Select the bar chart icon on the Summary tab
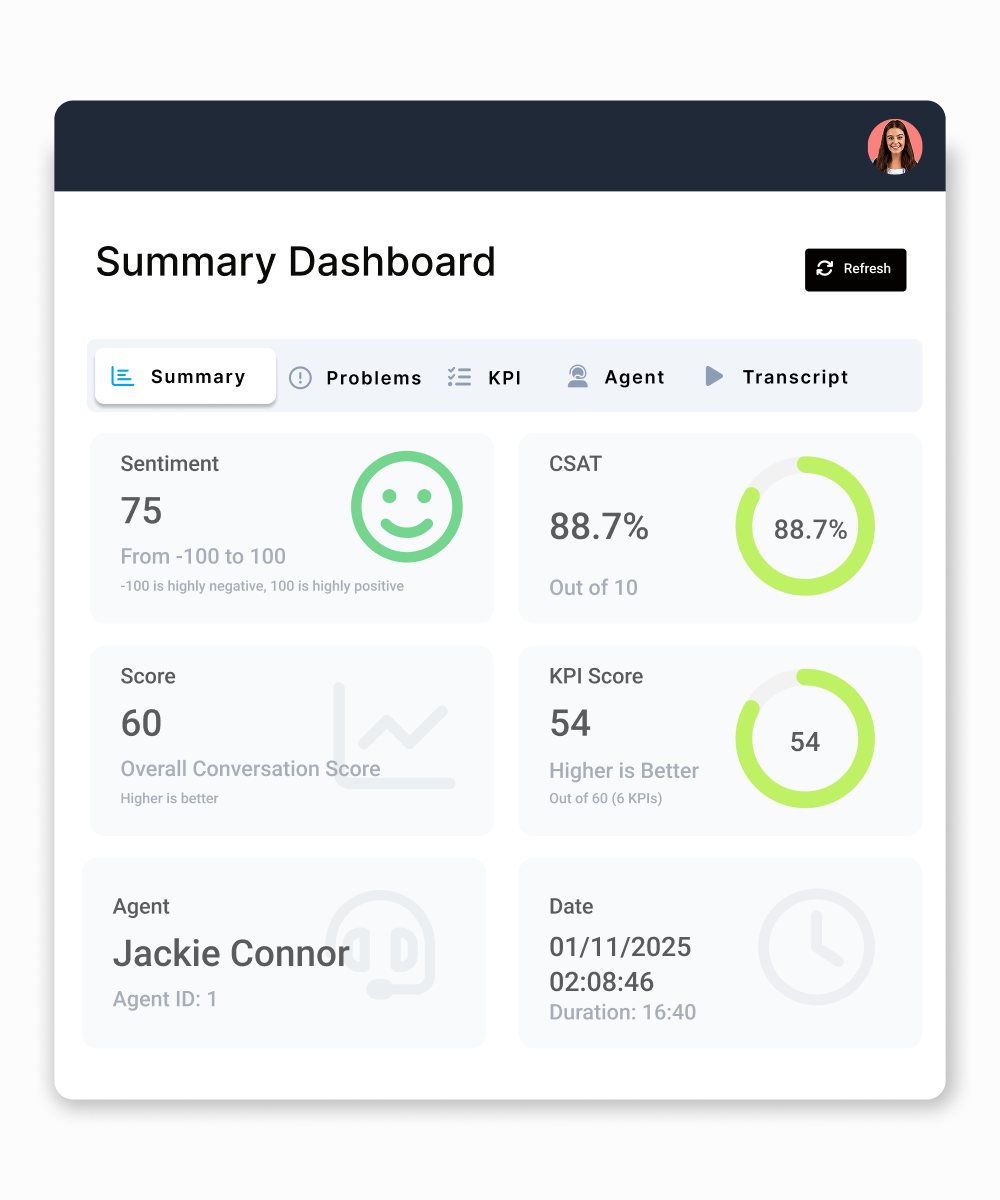 coord(122,376)
